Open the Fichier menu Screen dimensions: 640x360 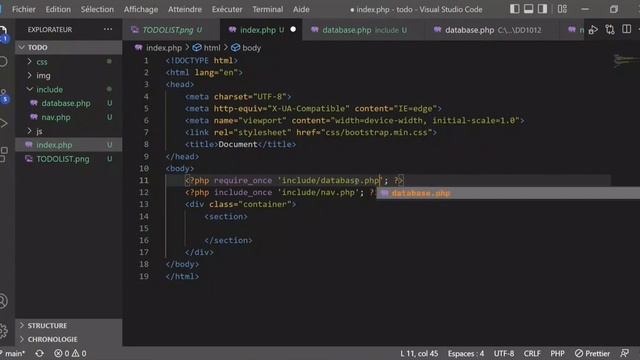click(x=24, y=9)
